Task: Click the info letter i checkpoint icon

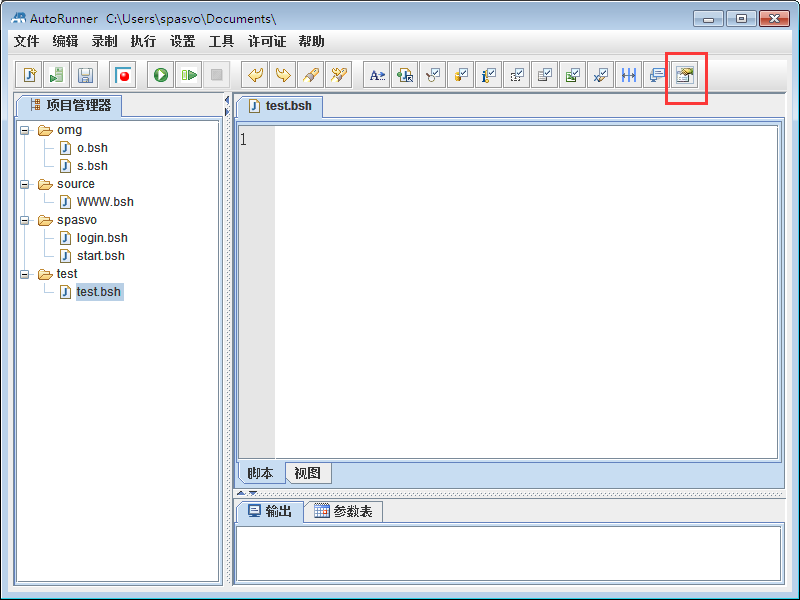Action: click(489, 76)
